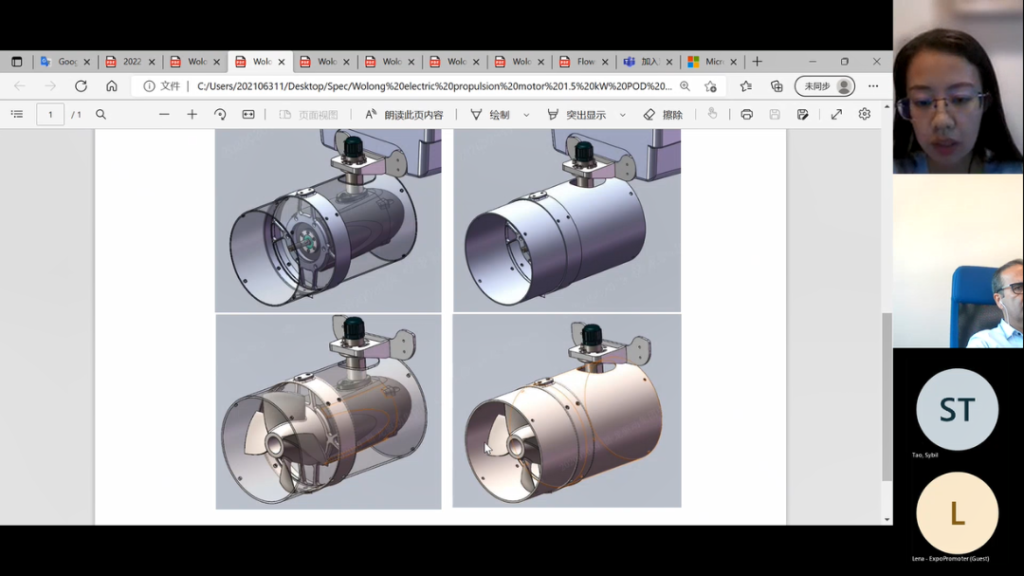This screenshot has height=576, width=1024.
Task: Zoom in with the plus button
Action: point(192,114)
